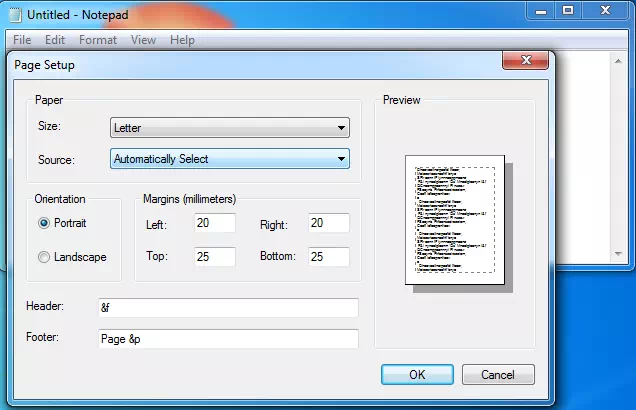
Task: Open the Source dropdown showing Automatically Select
Action: click(230, 159)
